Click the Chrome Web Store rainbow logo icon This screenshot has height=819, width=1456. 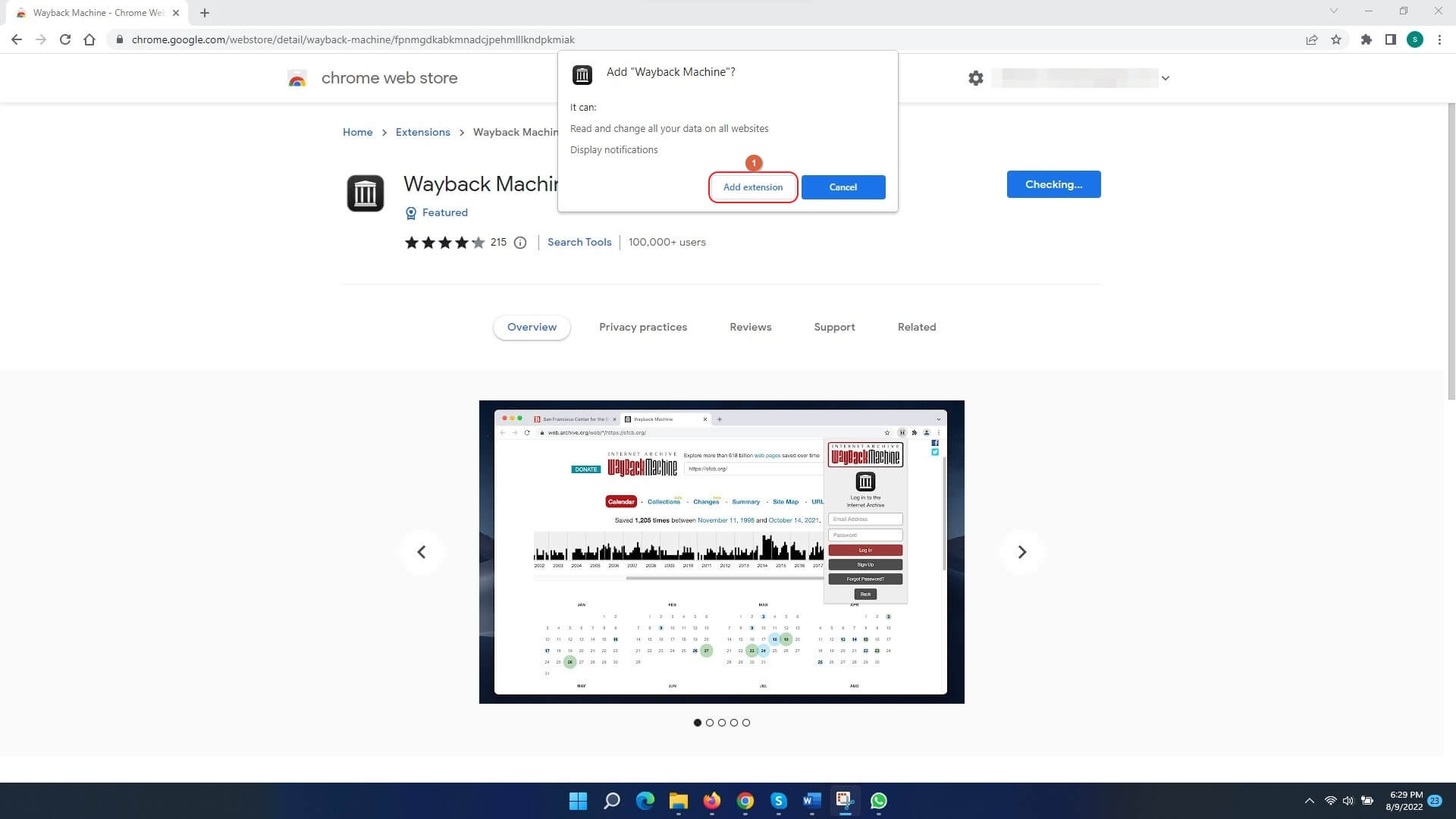tap(296, 78)
